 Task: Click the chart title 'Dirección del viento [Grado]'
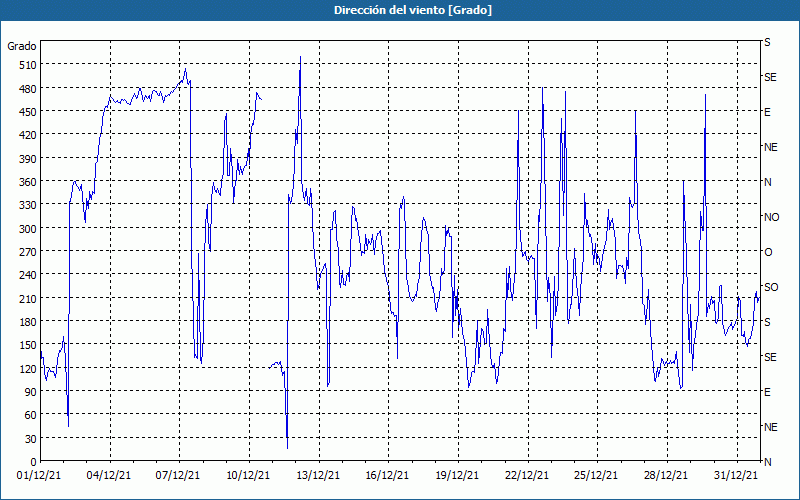[413, 10]
